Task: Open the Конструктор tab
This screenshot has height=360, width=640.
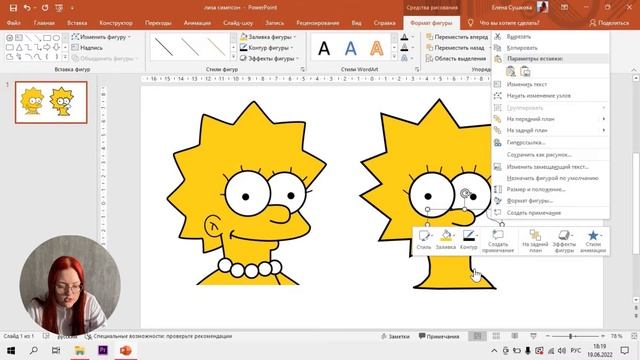Action: [x=116, y=23]
